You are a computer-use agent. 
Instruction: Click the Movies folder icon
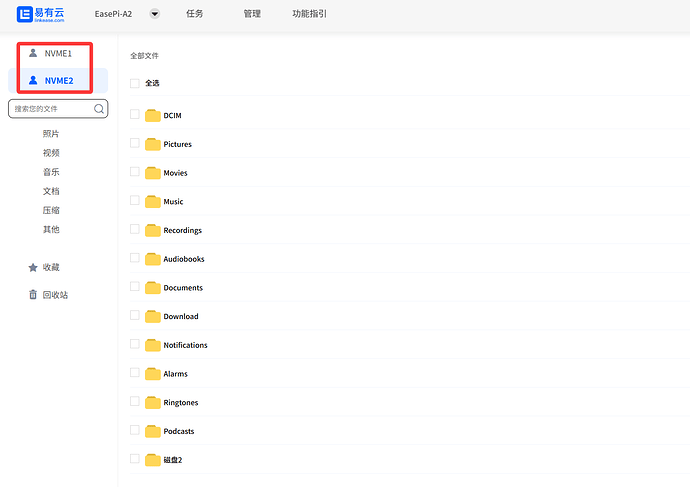pyautogui.click(x=153, y=173)
